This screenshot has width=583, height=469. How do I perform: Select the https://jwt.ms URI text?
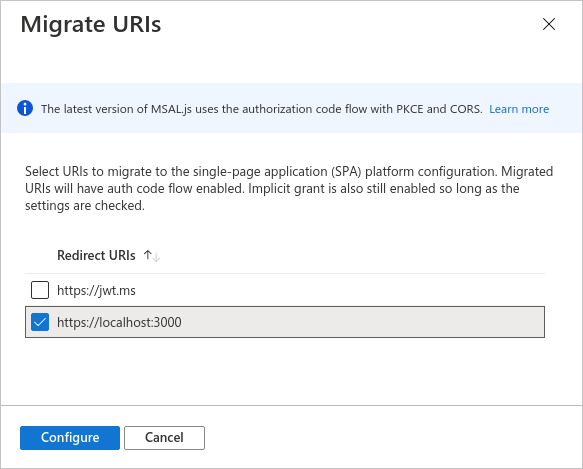click(x=96, y=290)
